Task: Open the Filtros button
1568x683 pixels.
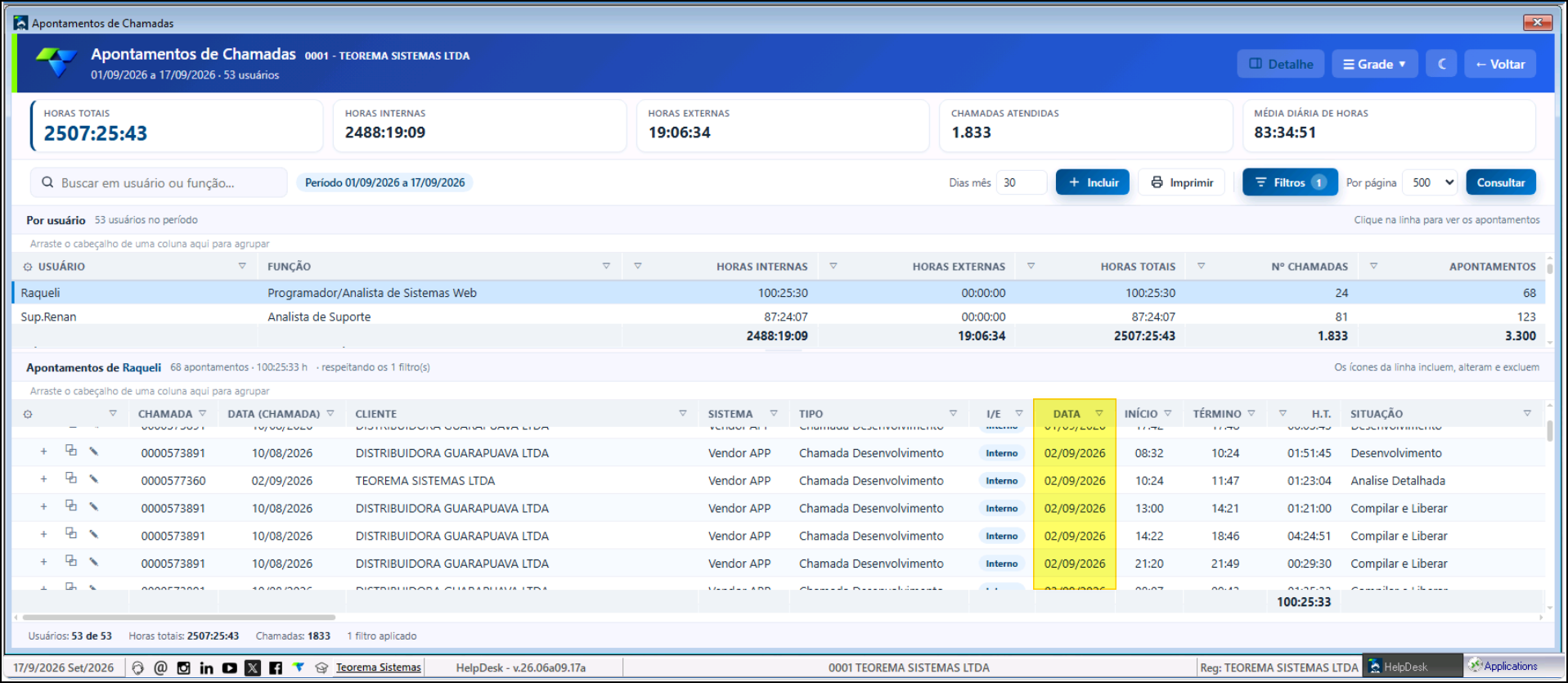Action: 1290,182
